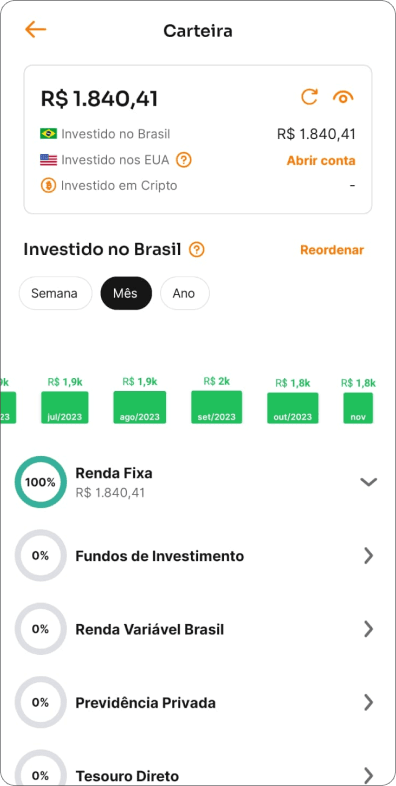Viewport: 396px width, 786px height.
Task: Click the Abrir conta link
Action: 321,161
